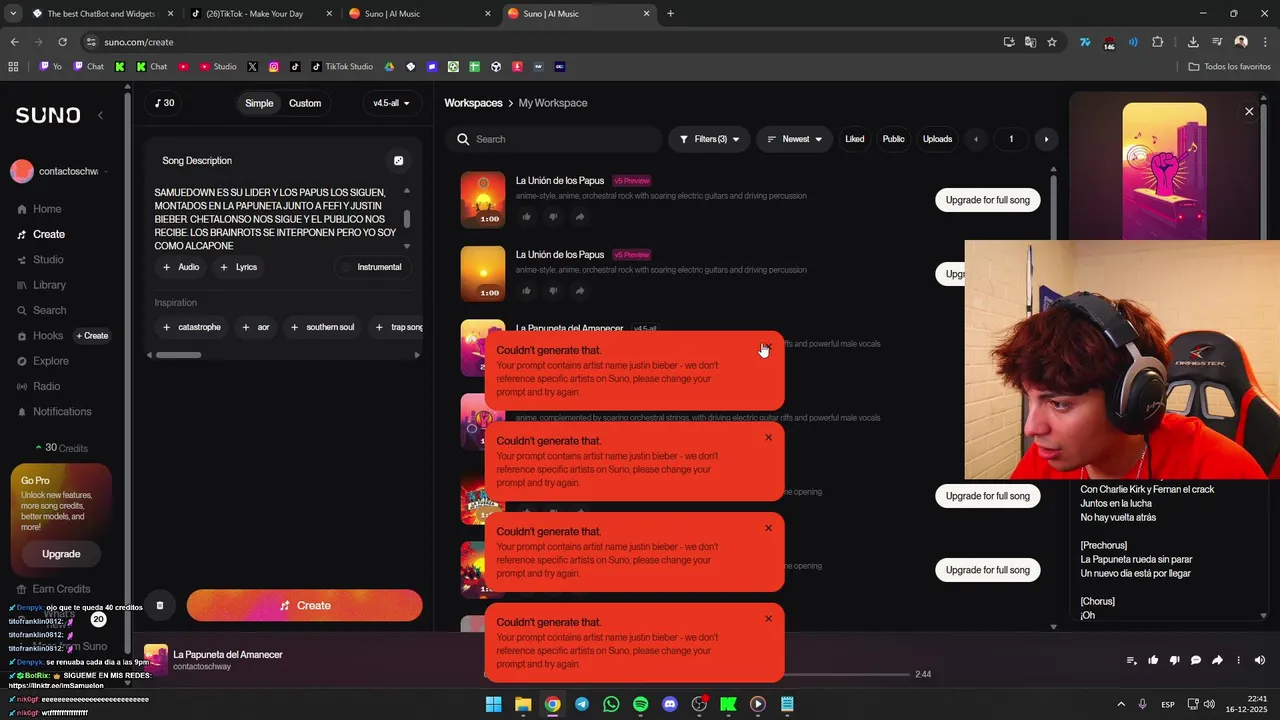Open comments for the playing song
1280x720 pixels.
click(1196, 660)
